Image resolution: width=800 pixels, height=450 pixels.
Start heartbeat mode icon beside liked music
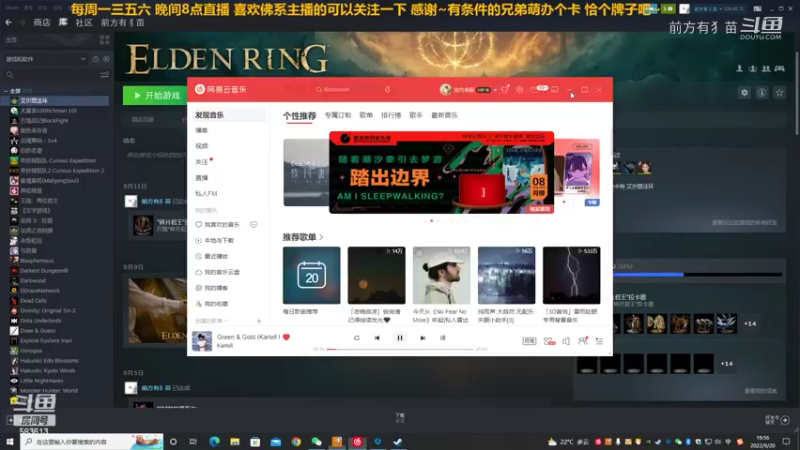click(254, 224)
